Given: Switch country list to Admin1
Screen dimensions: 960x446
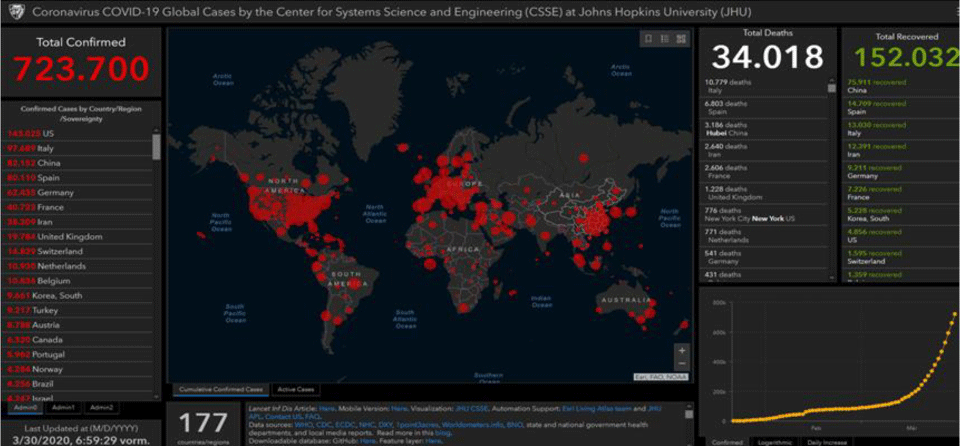Looking at the screenshot, I should (x=62, y=407).
